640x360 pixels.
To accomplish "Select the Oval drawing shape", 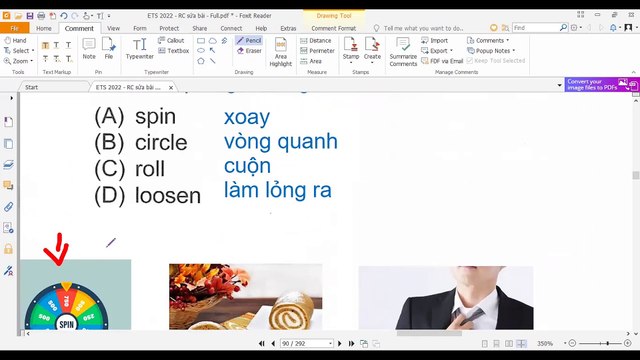I will pyautogui.click(x=201, y=51).
